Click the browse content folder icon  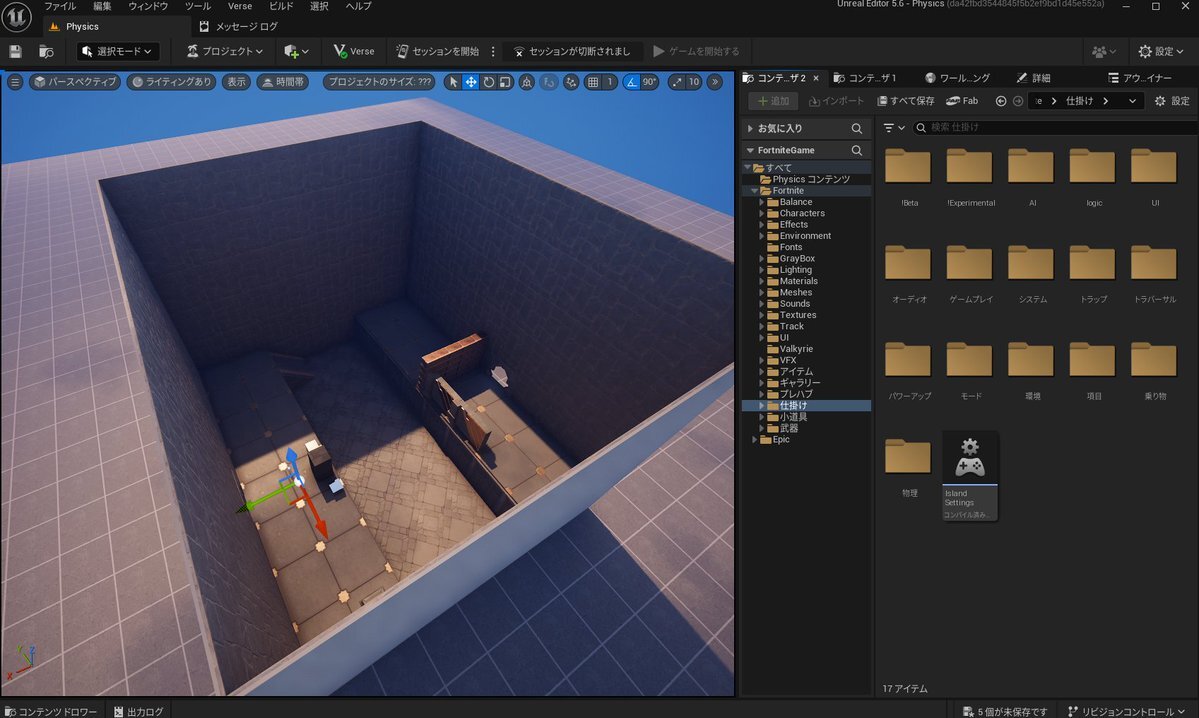[x=47, y=51]
